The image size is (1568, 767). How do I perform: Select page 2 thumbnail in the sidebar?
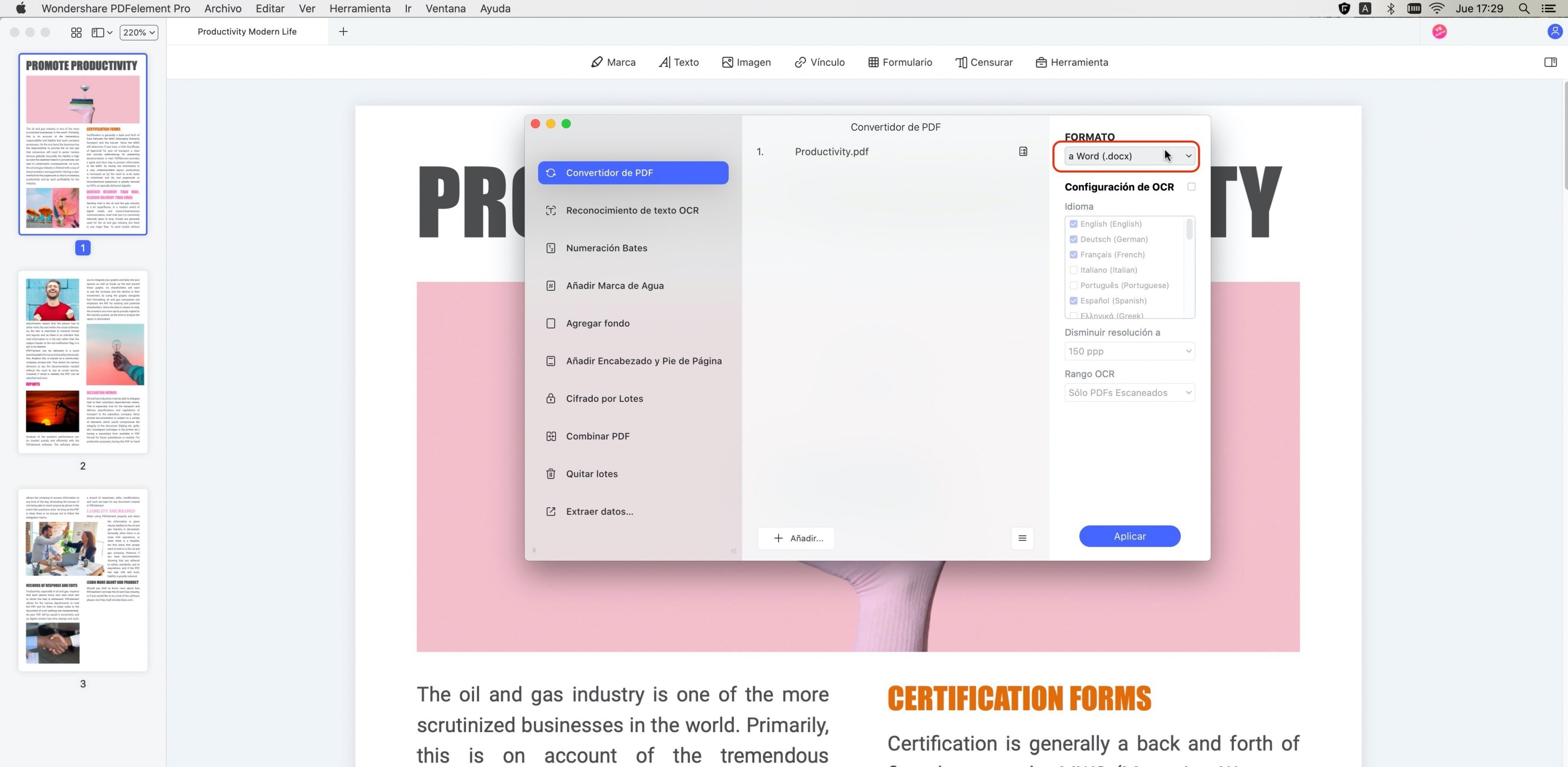coord(83,362)
